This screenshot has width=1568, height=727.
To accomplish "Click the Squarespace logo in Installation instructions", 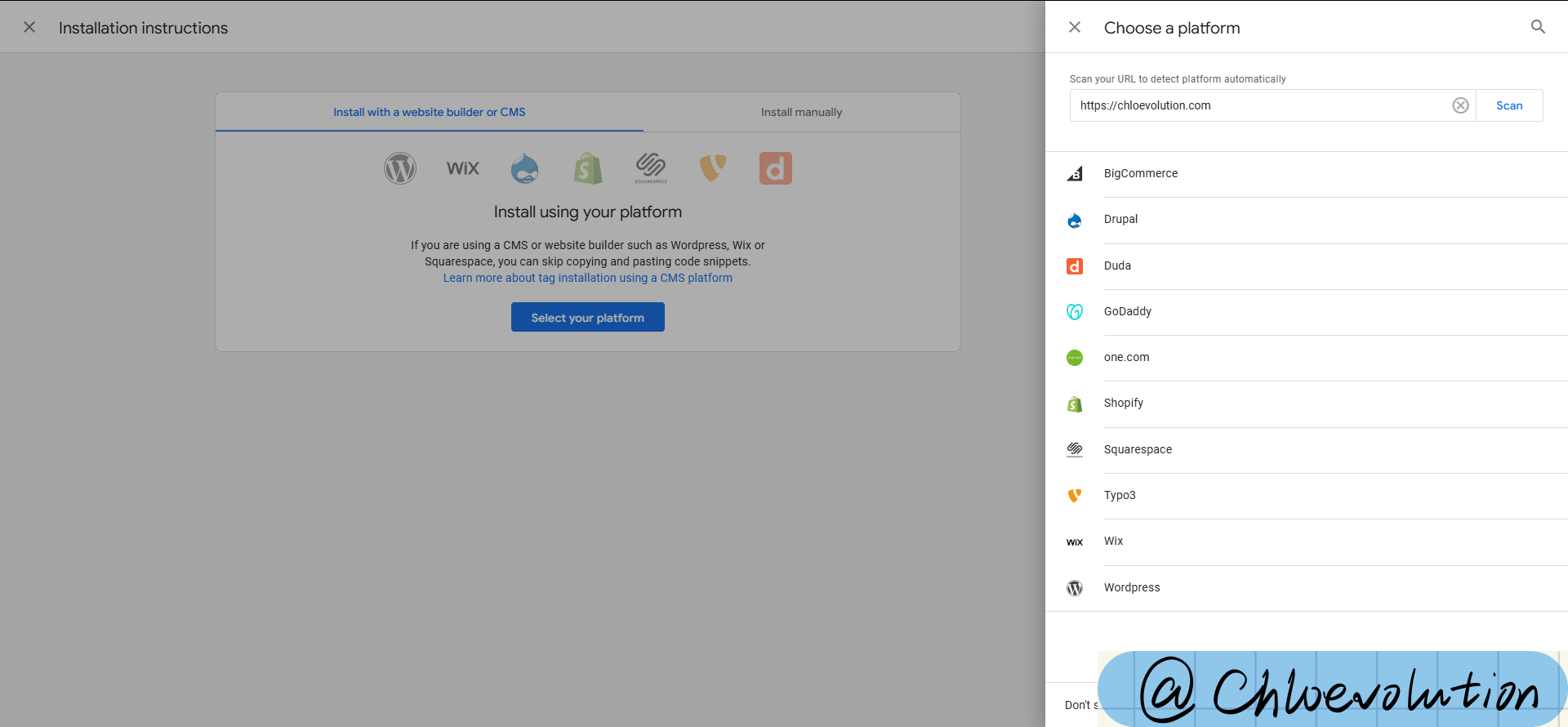I will [x=651, y=167].
